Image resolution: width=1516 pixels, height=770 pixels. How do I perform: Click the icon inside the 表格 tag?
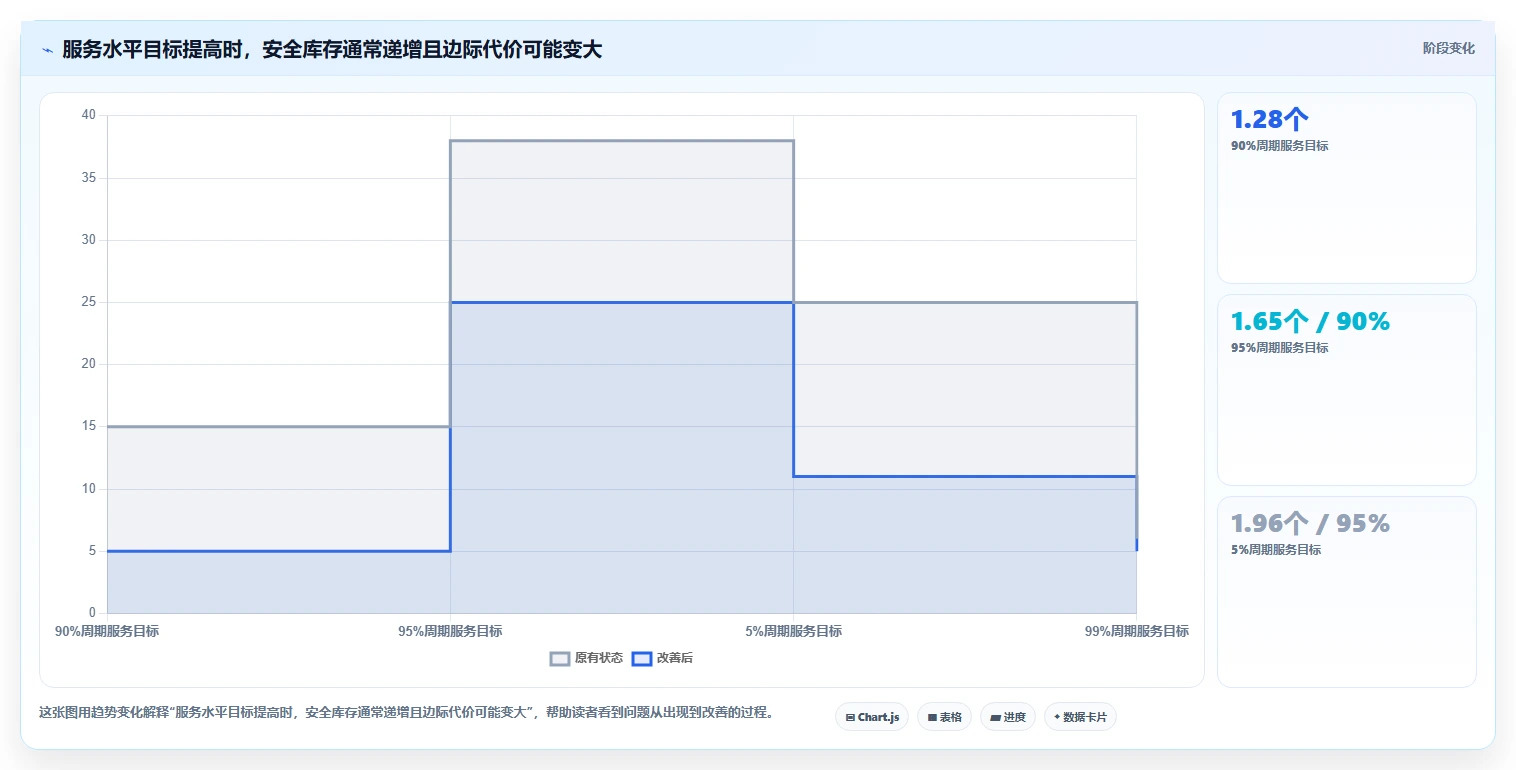(932, 717)
